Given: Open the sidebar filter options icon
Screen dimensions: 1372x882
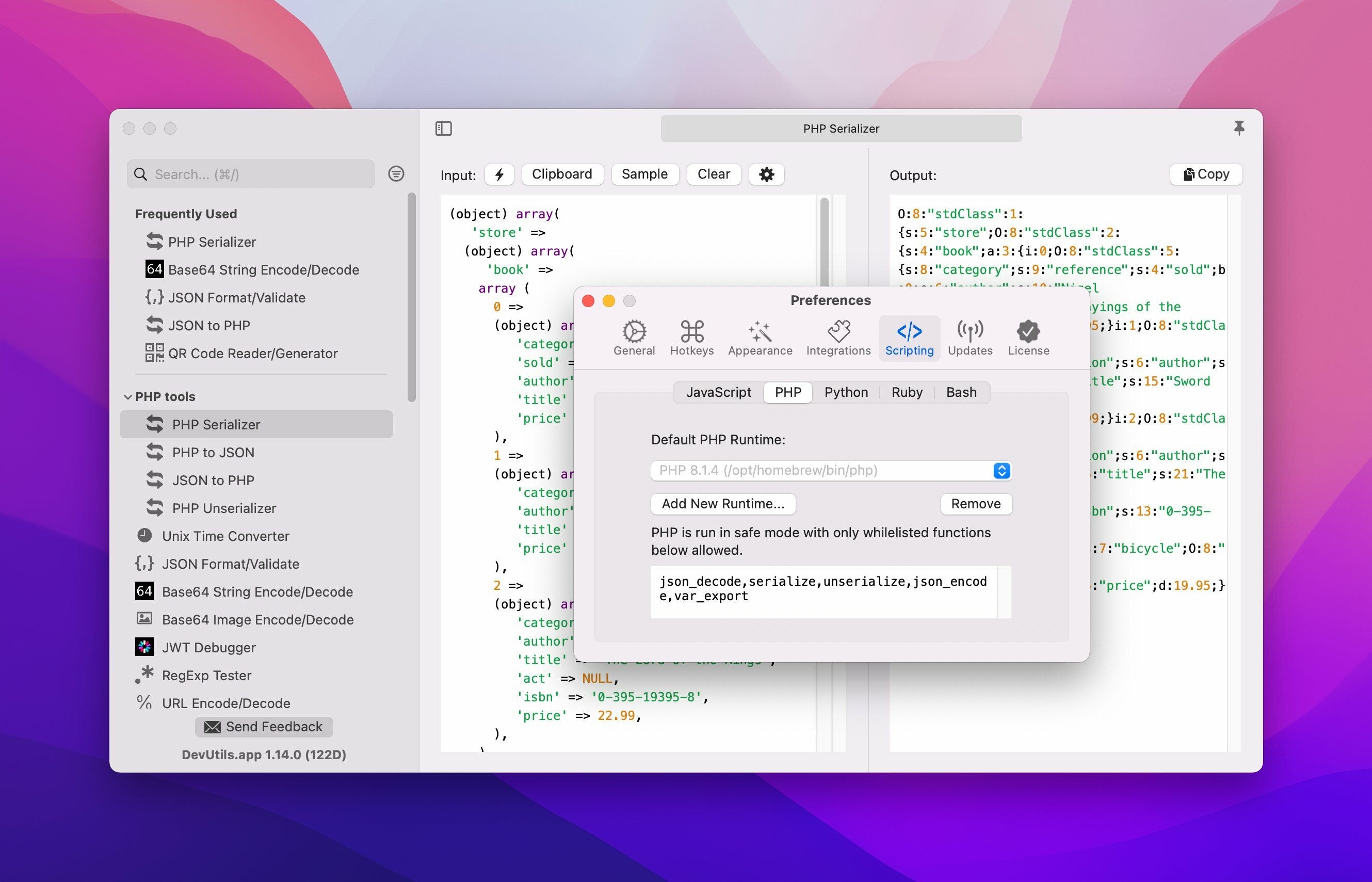Looking at the screenshot, I should coord(396,173).
